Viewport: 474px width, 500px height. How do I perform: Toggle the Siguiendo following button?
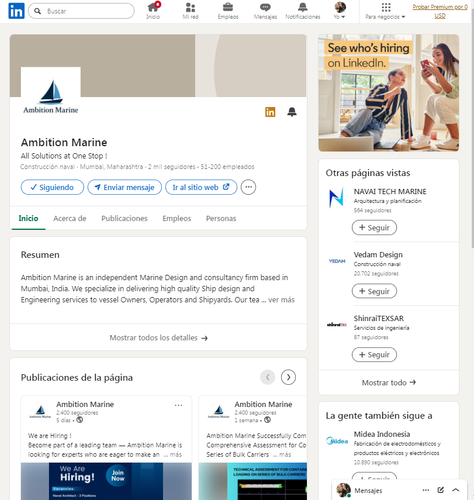52,187
